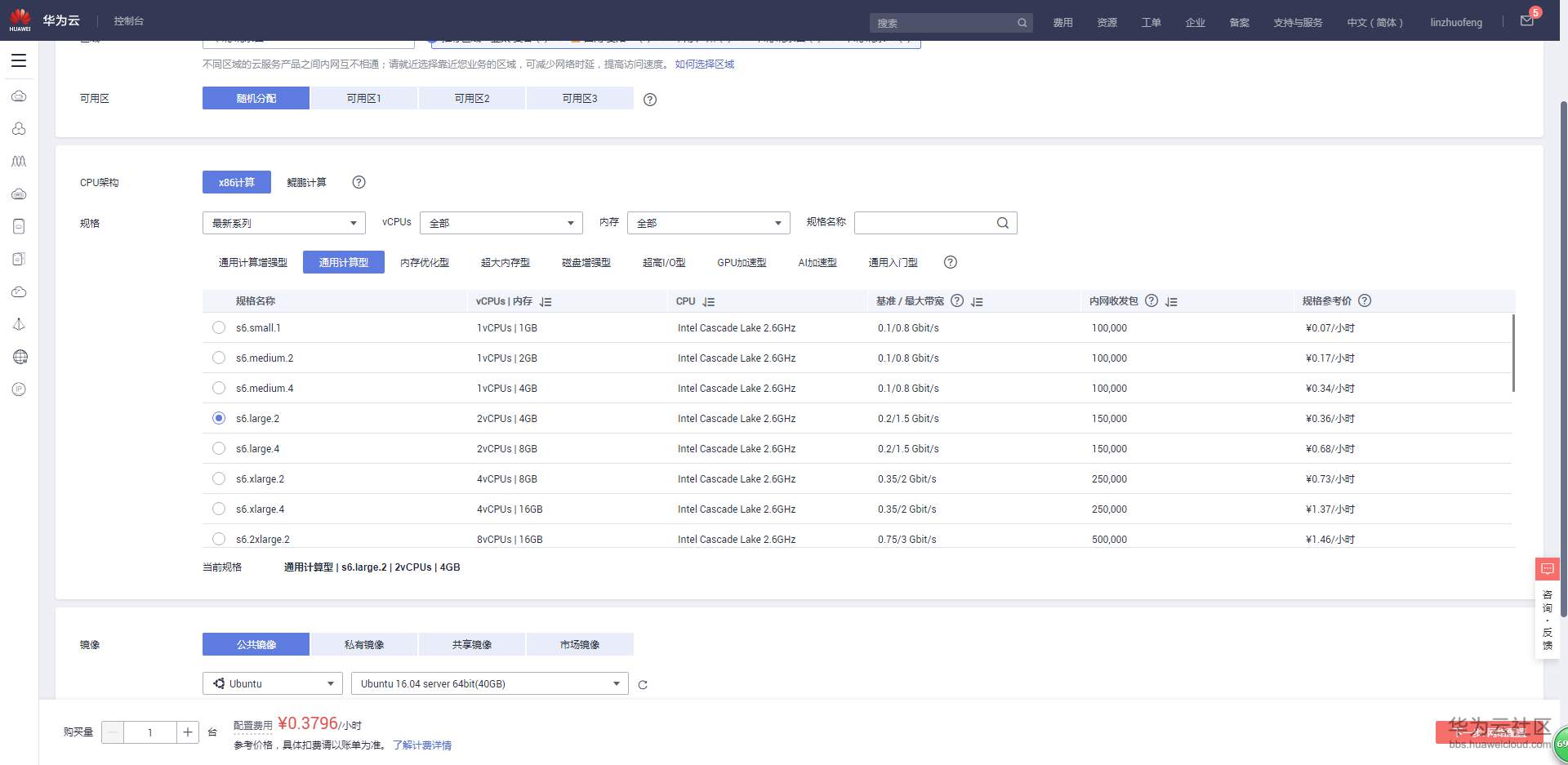This screenshot has height=765, width=1568.
Task: Open the linzhuofeng account menu
Action: [x=1456, y=23]
